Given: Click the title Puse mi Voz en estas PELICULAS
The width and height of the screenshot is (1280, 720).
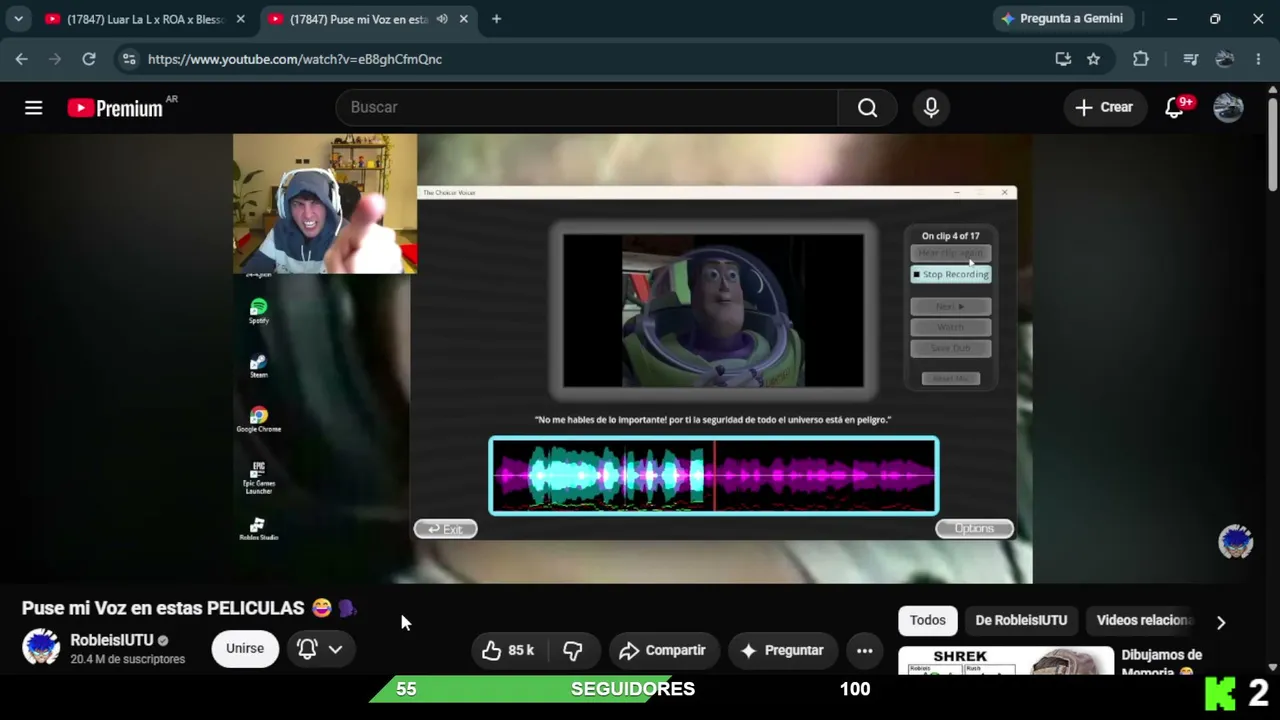Looking at the screenshot, I should click(x=163, y=608).
